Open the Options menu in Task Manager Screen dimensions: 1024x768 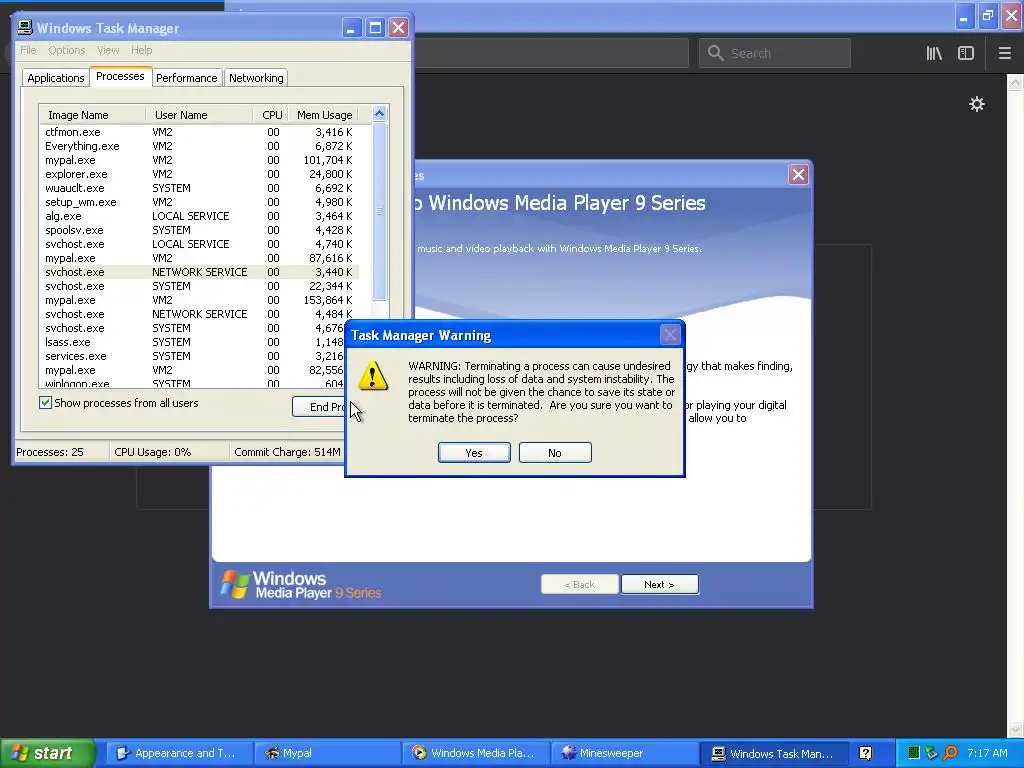coord(67,50)
